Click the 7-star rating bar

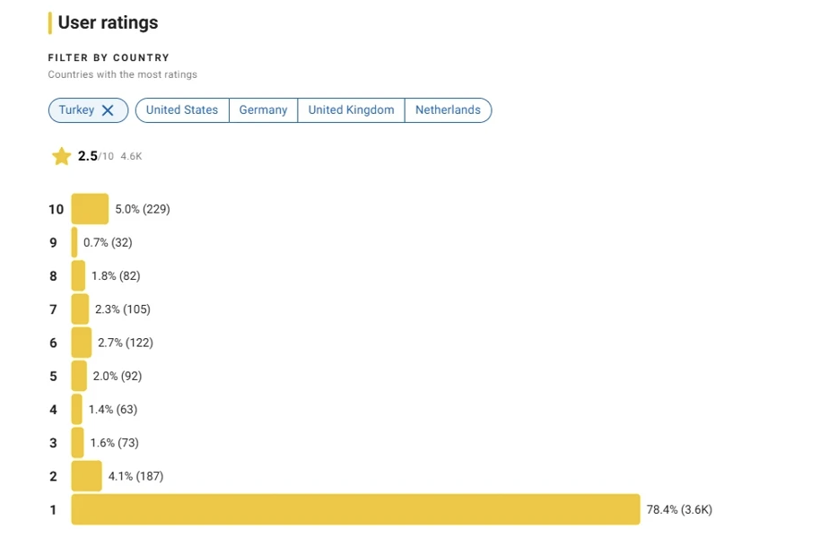point(80,310)
